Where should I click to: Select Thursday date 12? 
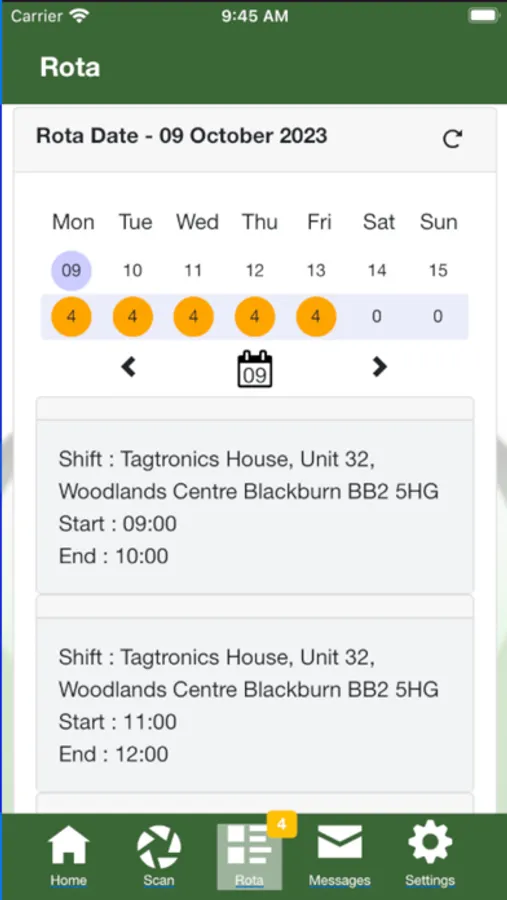pos(255,270)
